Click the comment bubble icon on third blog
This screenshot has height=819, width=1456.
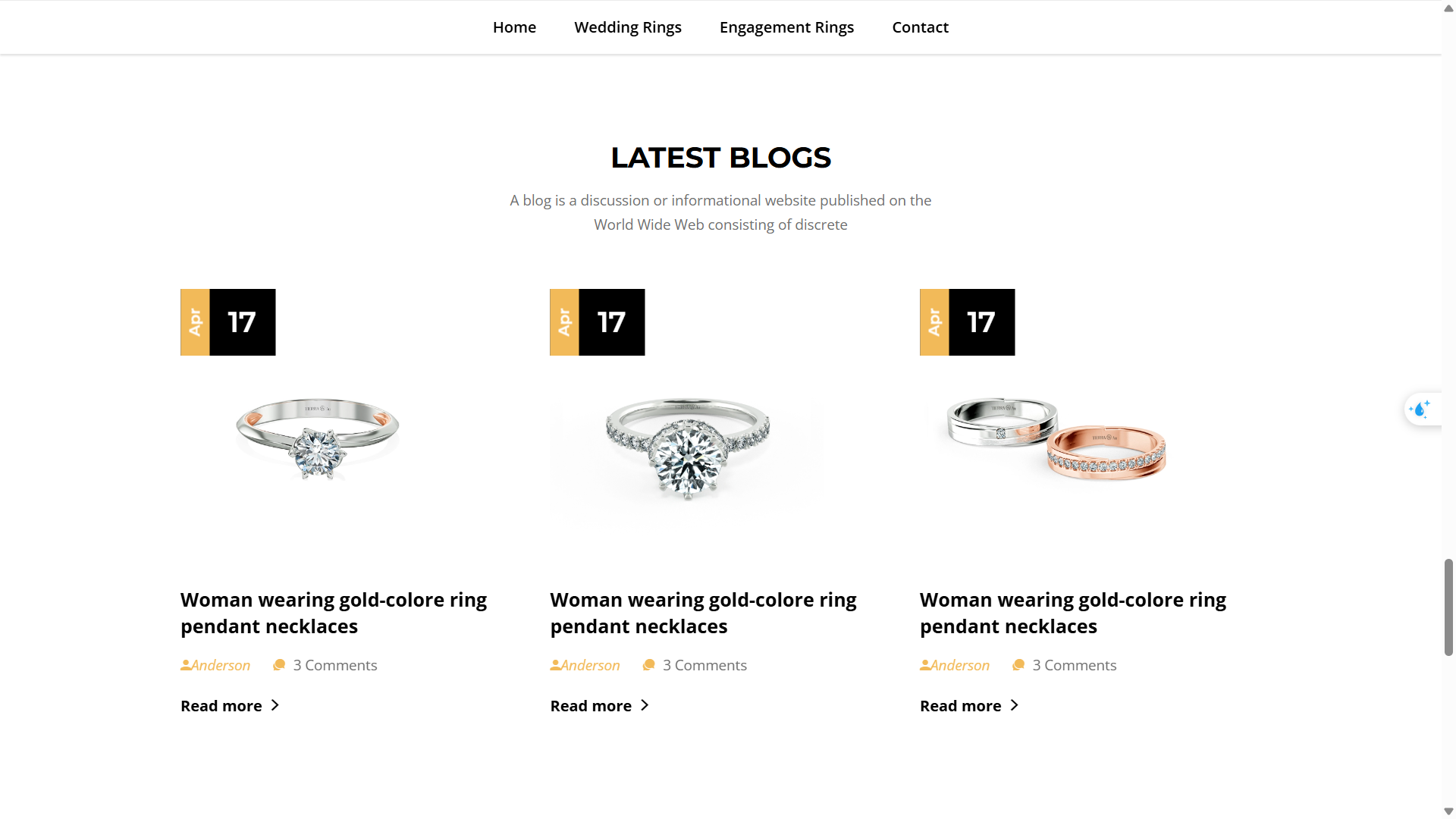1018,665
